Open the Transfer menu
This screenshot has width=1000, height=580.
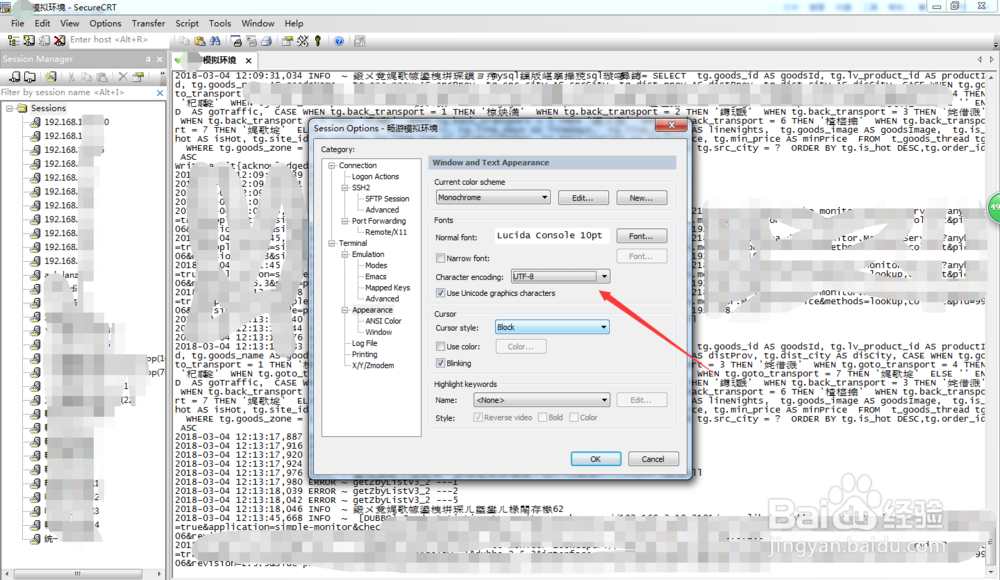point(149,23)
